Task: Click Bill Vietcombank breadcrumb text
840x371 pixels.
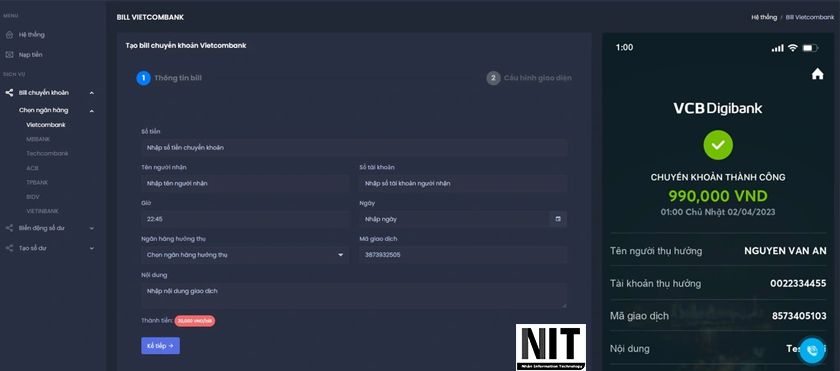Action: pos(810,17)
